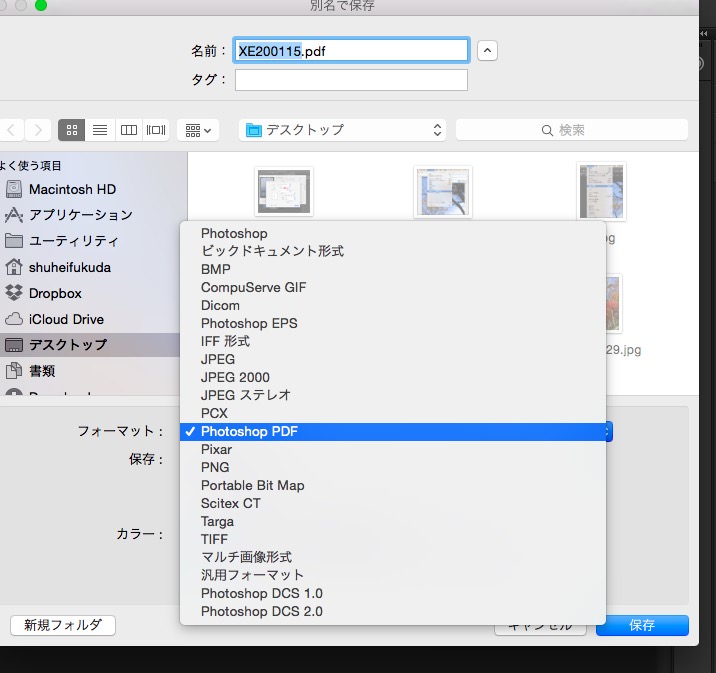Select first screenshot thumbnail in file grid
Screen dimensions: 716x673
284,191
